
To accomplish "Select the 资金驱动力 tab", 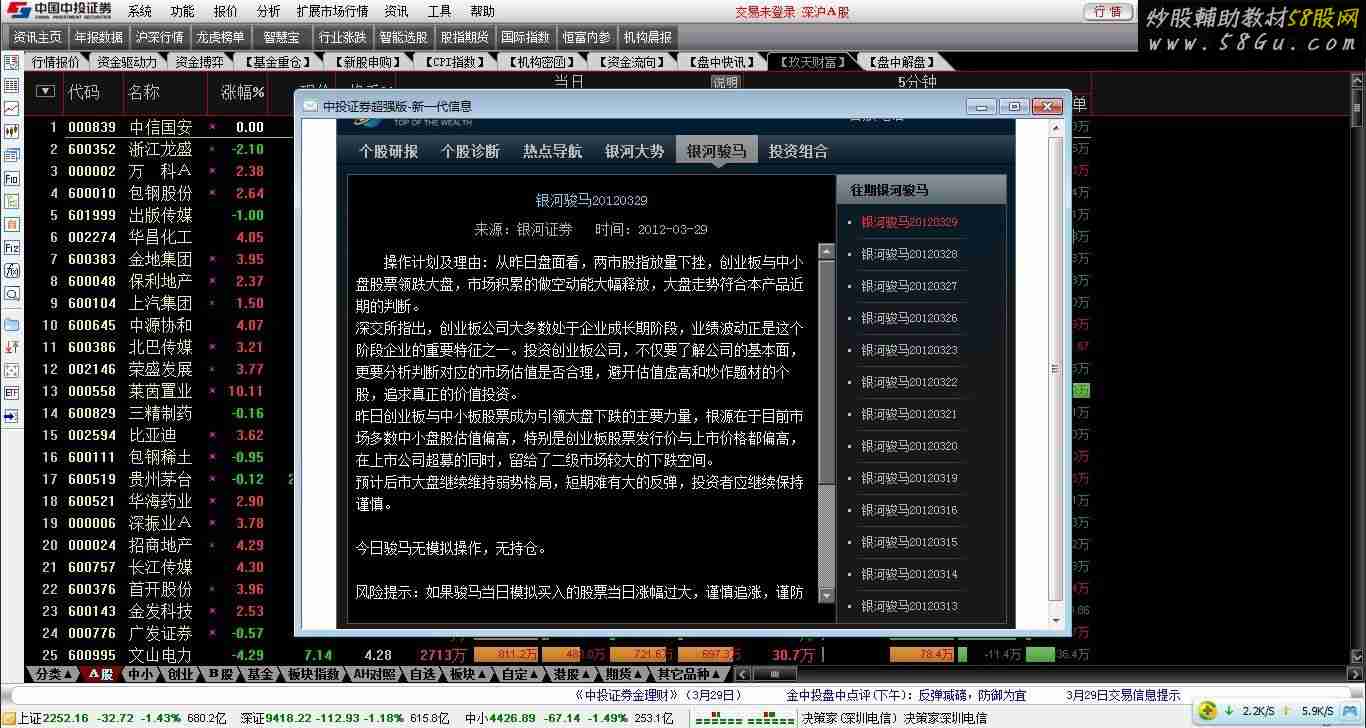I will 127,62.
